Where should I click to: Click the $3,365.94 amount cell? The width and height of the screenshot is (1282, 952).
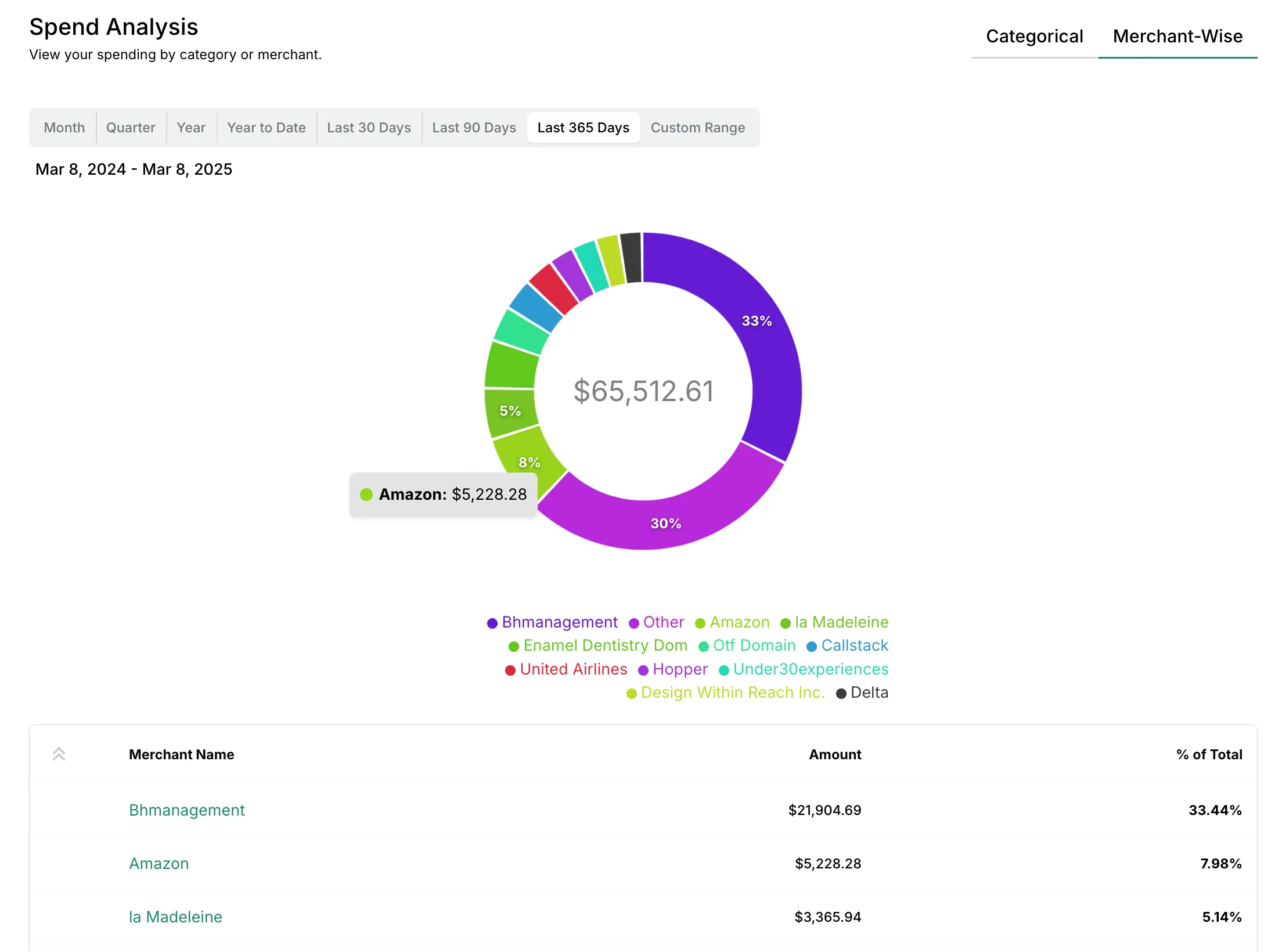click(828, 917)
